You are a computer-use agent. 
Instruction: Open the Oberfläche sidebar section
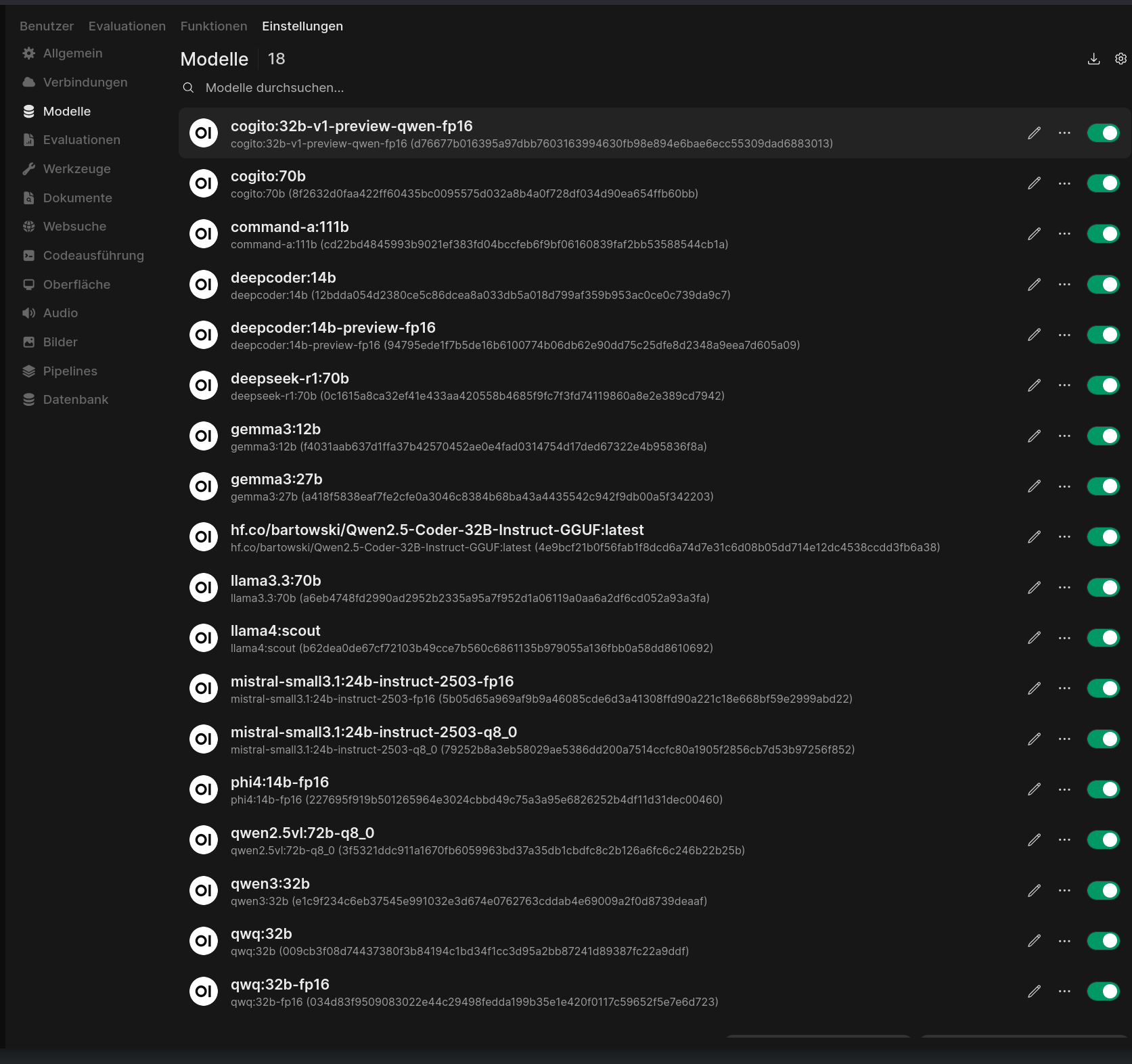pos(66,285)
